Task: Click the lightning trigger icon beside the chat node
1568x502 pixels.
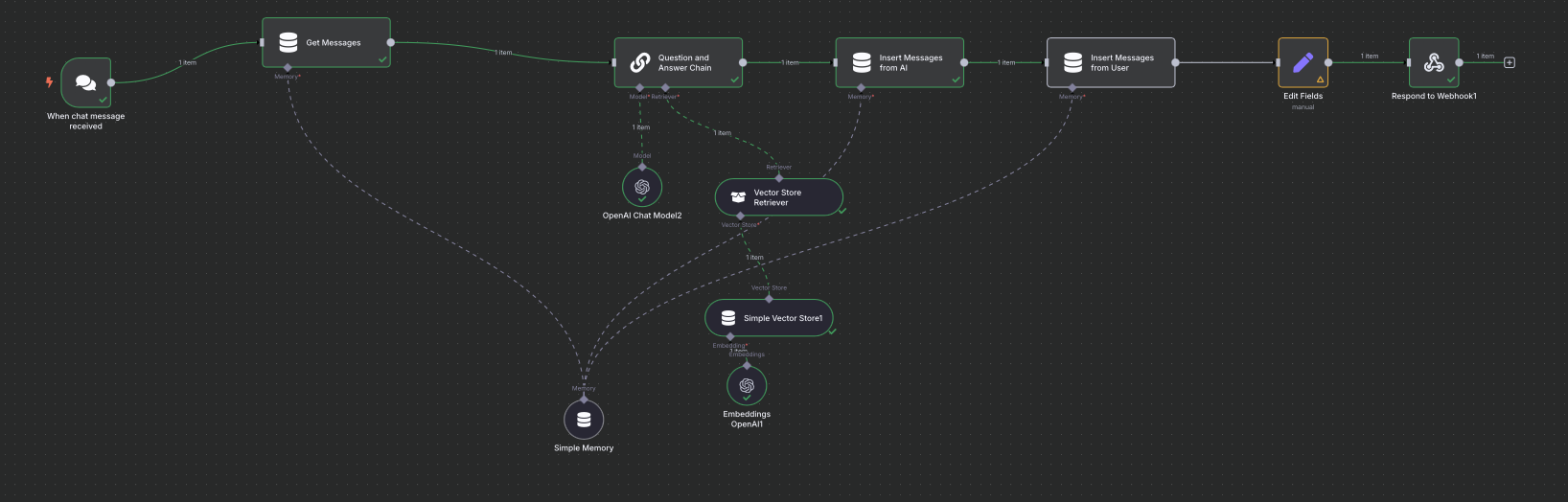Action: (50, 82)
